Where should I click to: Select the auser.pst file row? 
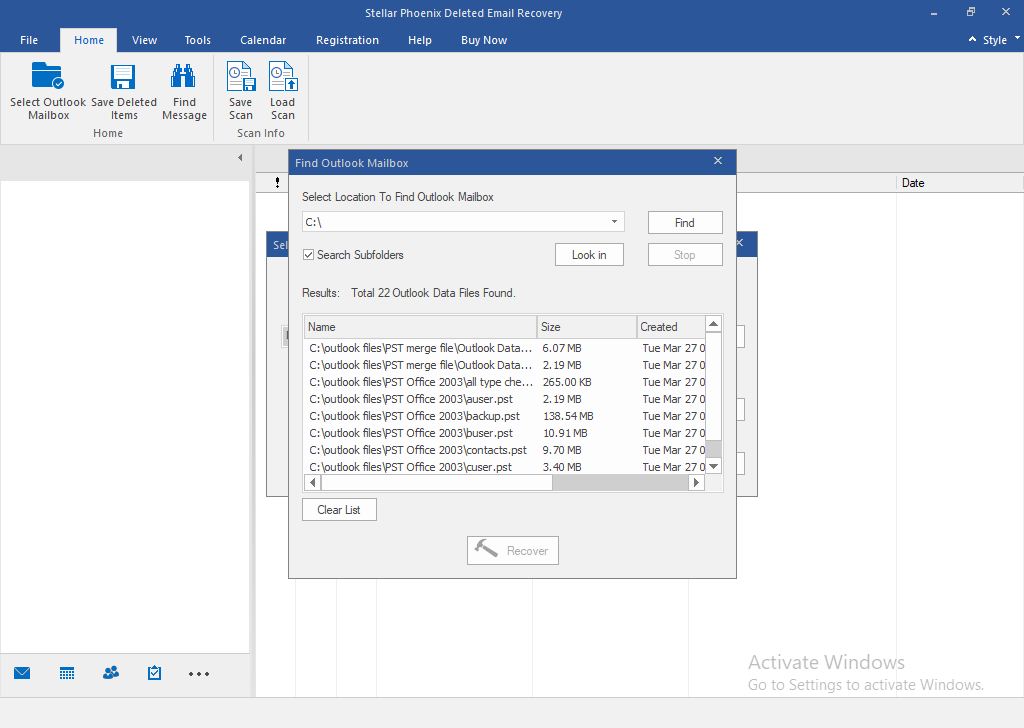coord(505,399)
